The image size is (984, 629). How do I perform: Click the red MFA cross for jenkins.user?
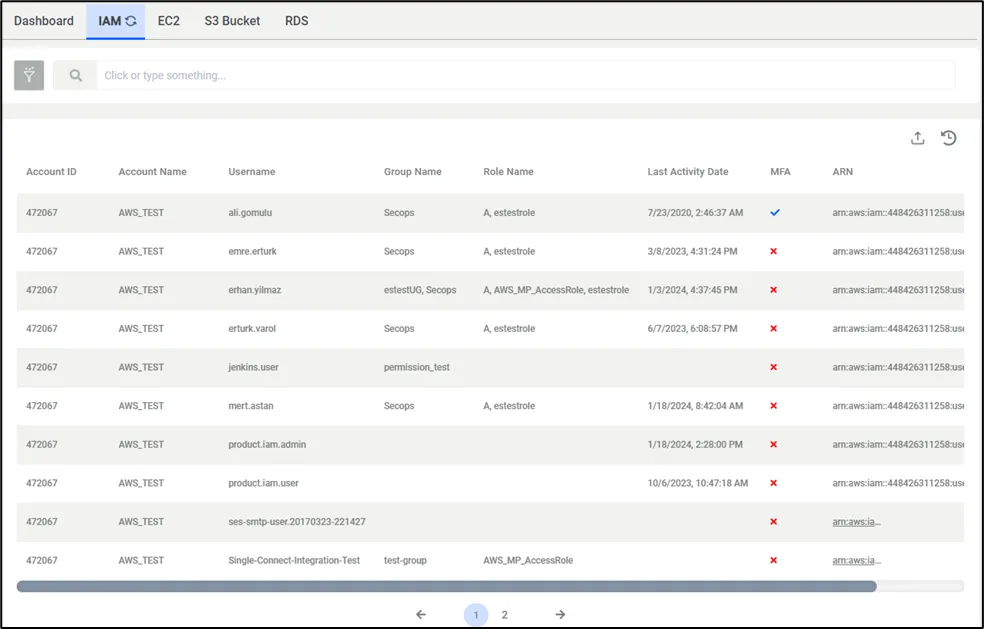pyautogui.click(x=774, y=367)
